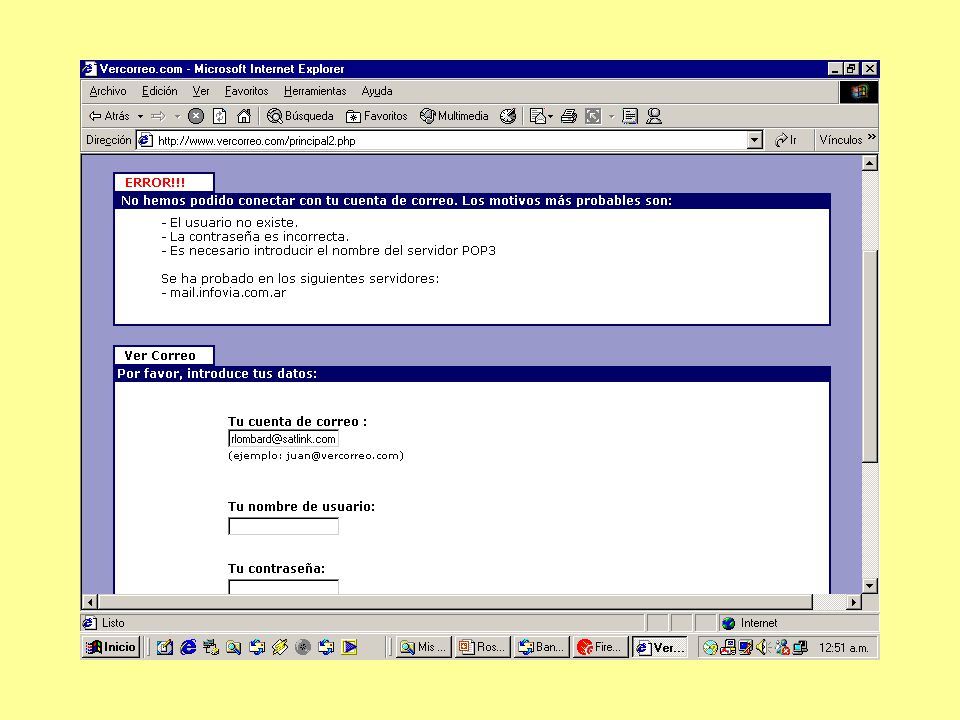The height and width of the screenshot is (720, 960).
Task: Click the Messenger person icon
Action: 654,116
